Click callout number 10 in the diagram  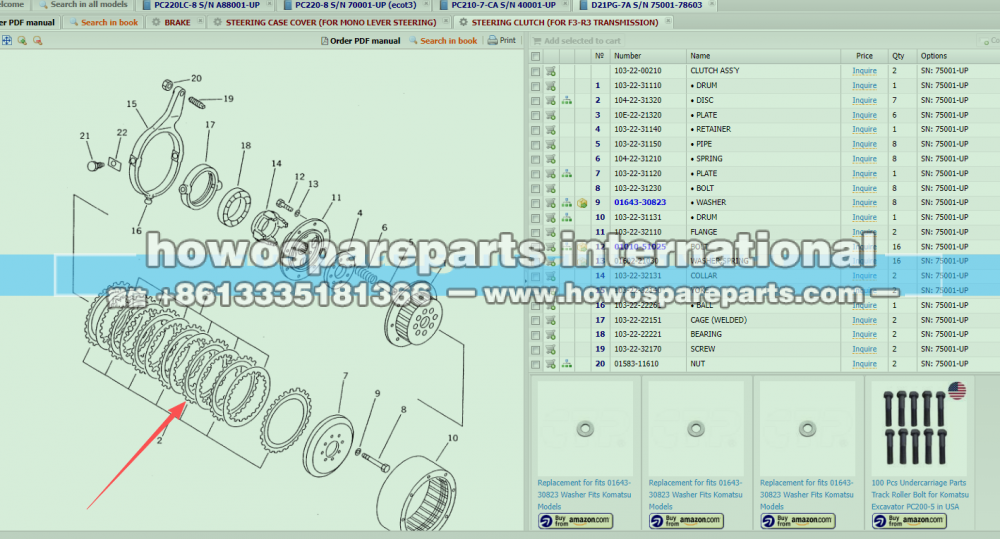click(x=453, y=438)
